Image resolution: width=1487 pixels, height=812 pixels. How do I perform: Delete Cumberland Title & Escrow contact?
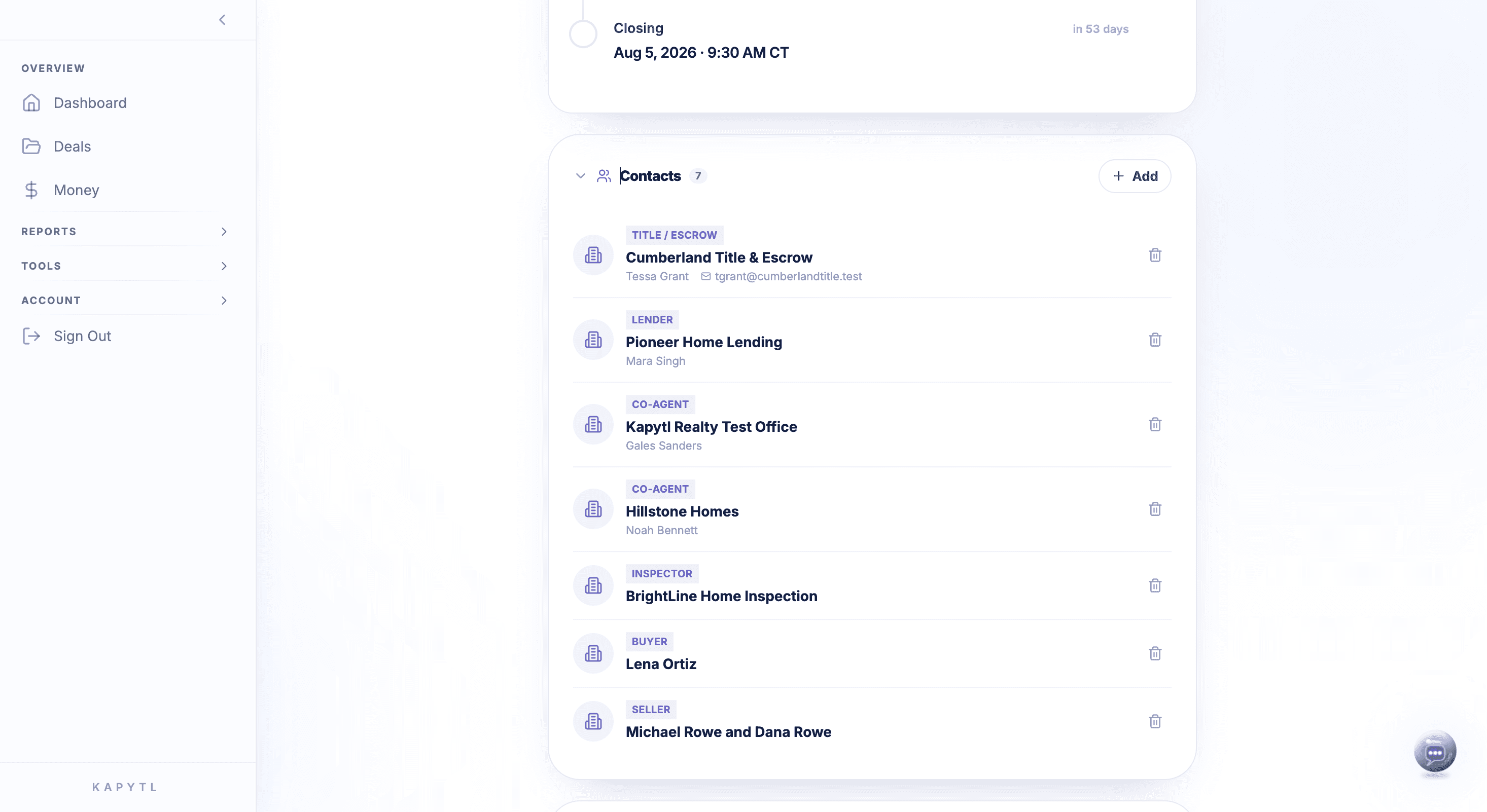[x=1155, y=255]
